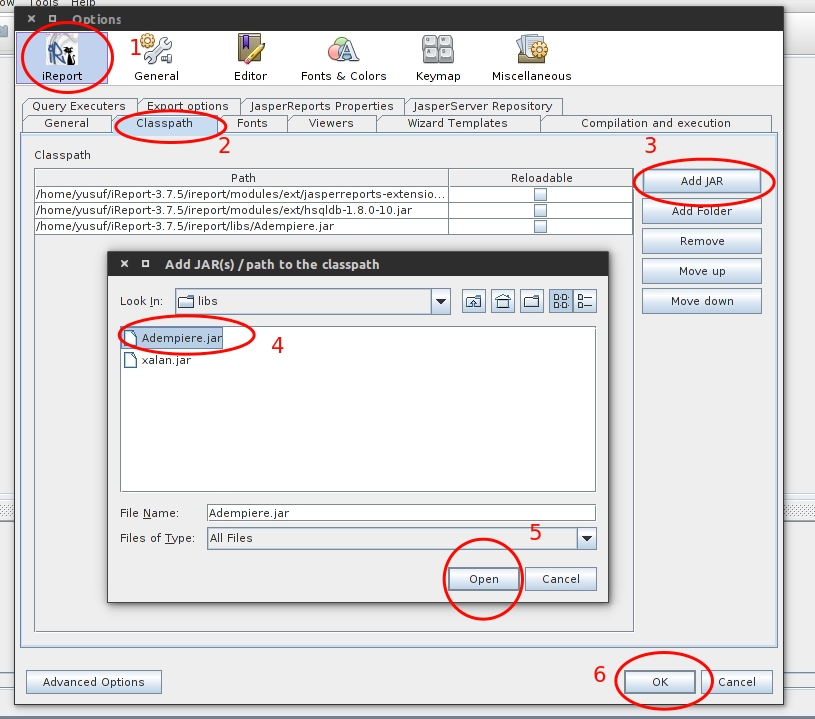Cancel the Options dialog

(737, 682)
